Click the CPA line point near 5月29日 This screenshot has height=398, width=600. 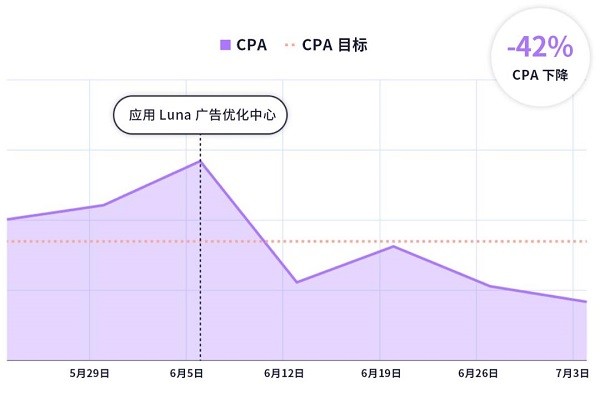[103, 205]
